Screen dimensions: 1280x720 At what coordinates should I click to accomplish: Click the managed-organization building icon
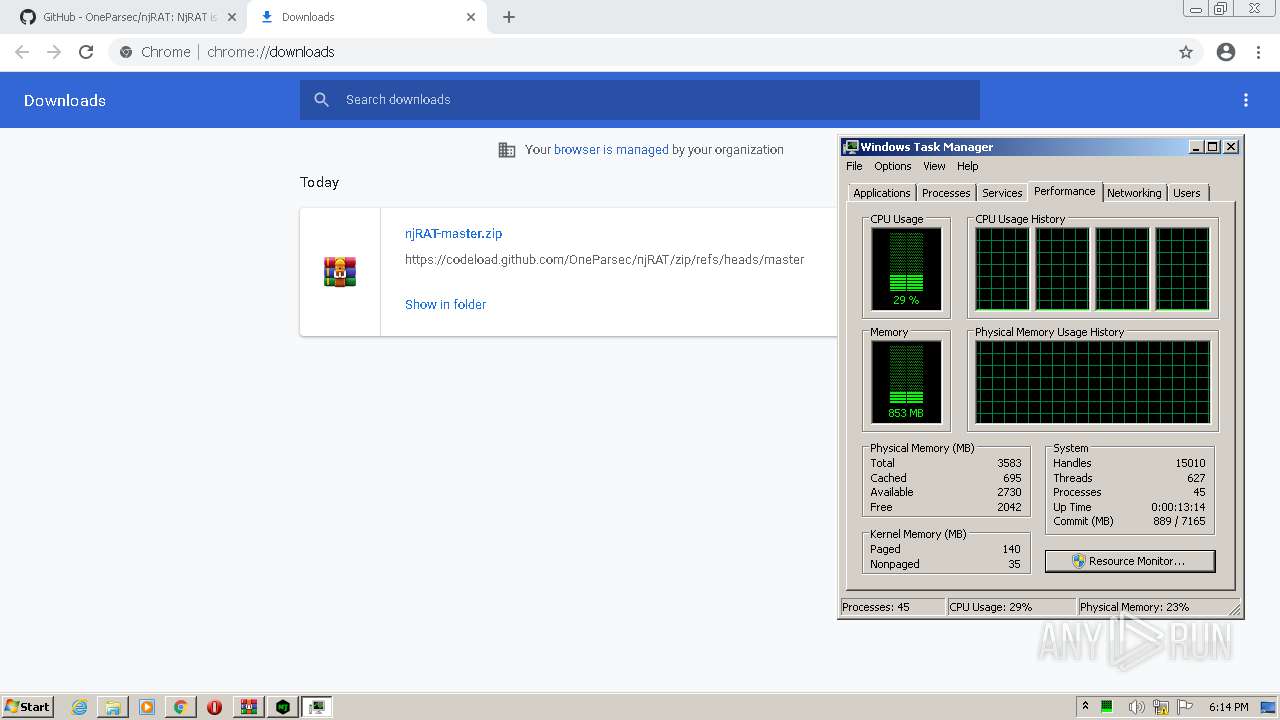[507, 150]
